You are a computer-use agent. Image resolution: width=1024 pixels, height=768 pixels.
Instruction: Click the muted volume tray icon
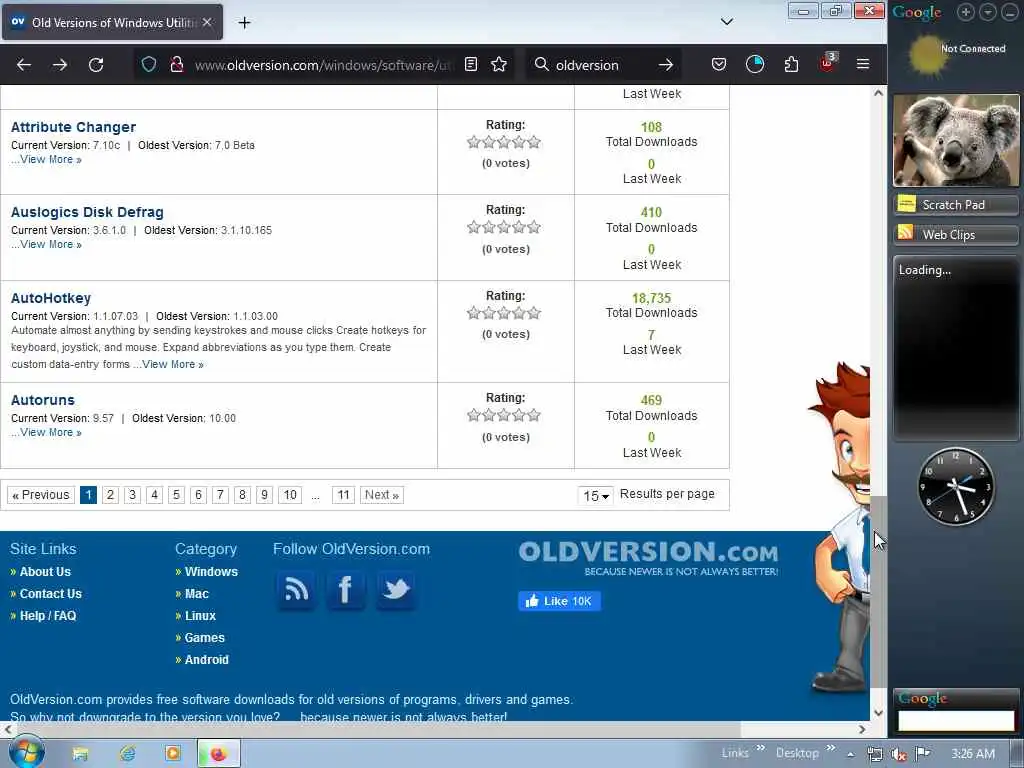899,754
